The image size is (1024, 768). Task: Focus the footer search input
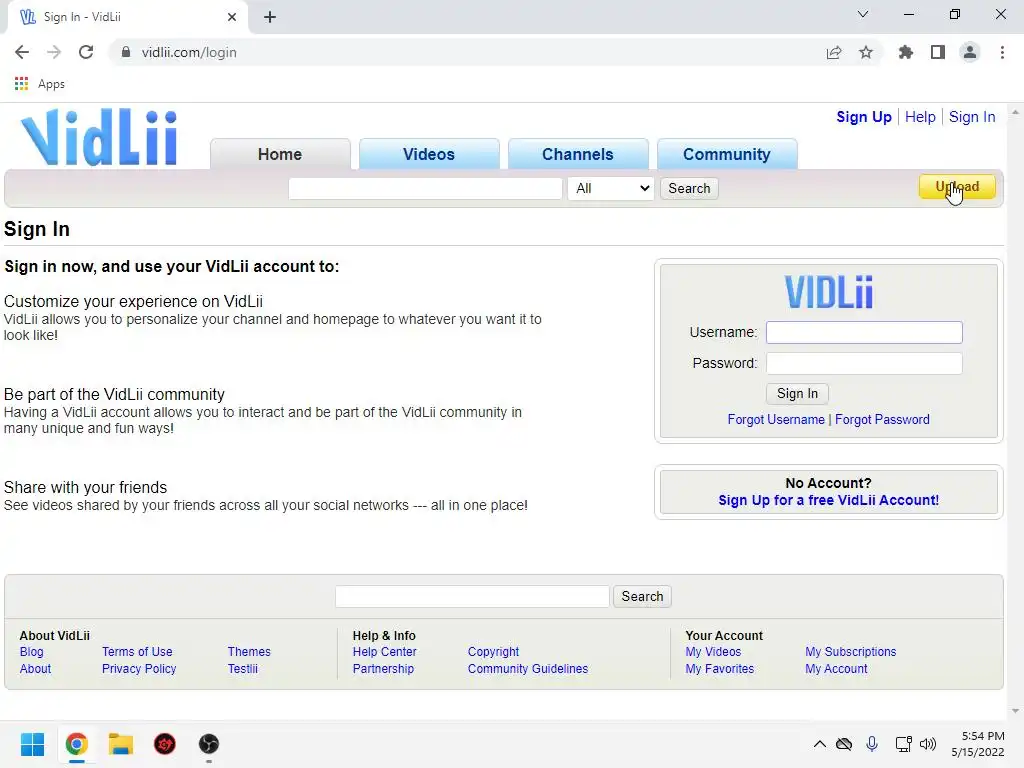(x=472, y=596)
